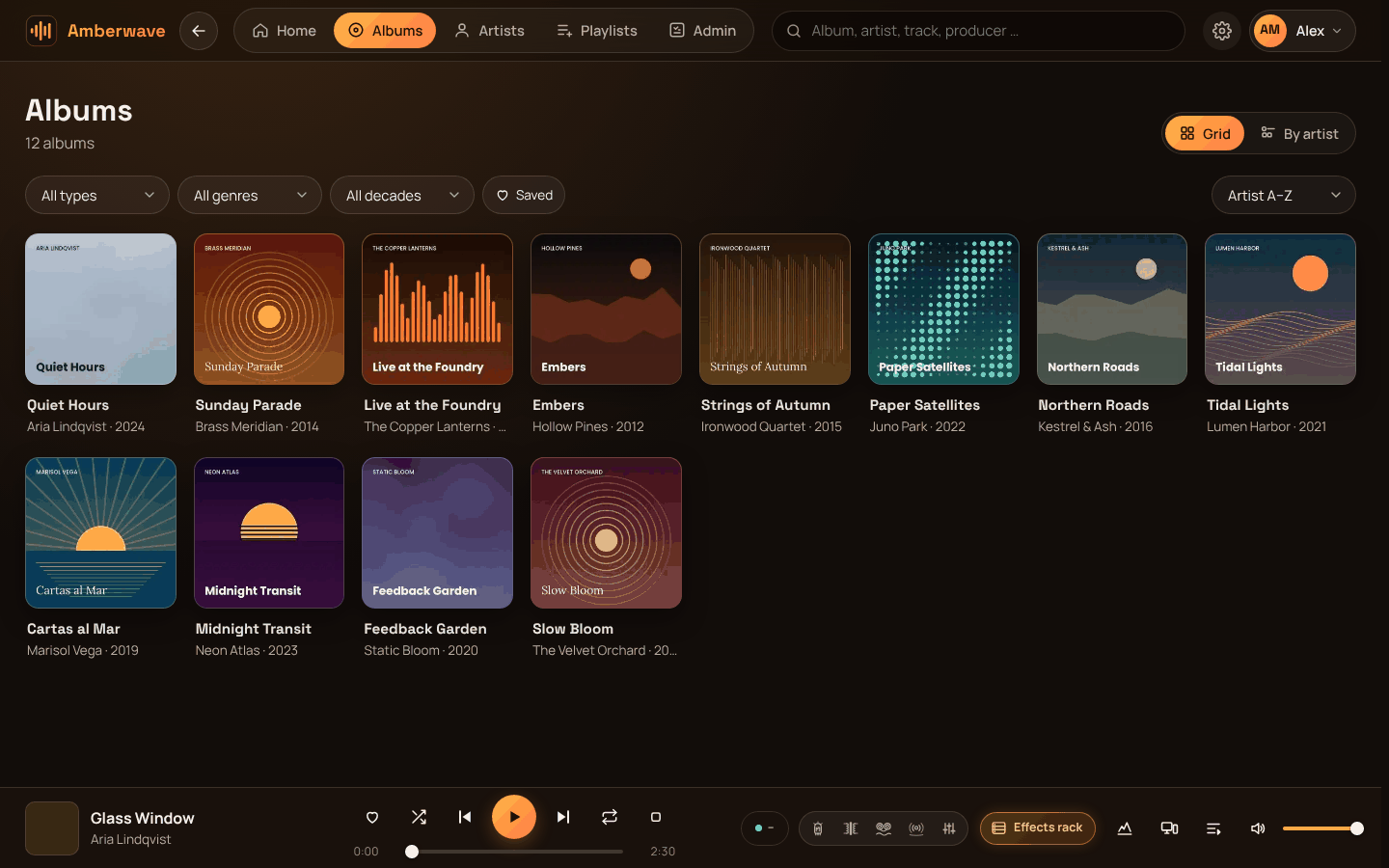Open the visualizer chart icon

click(x=1125, y=828)
